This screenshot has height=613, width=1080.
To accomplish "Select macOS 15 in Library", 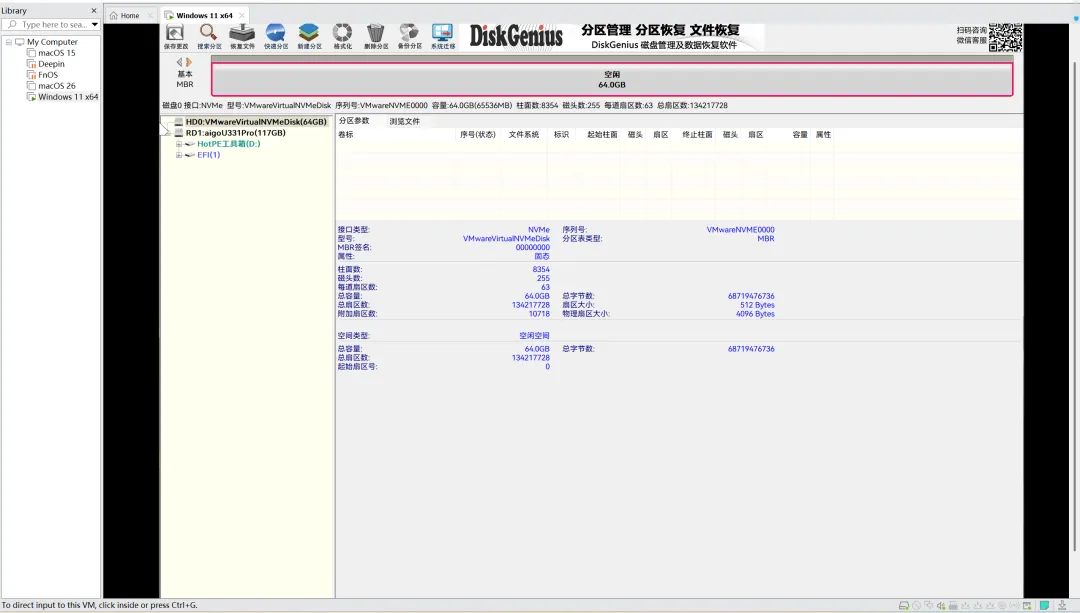I will (x=56, y=53).
